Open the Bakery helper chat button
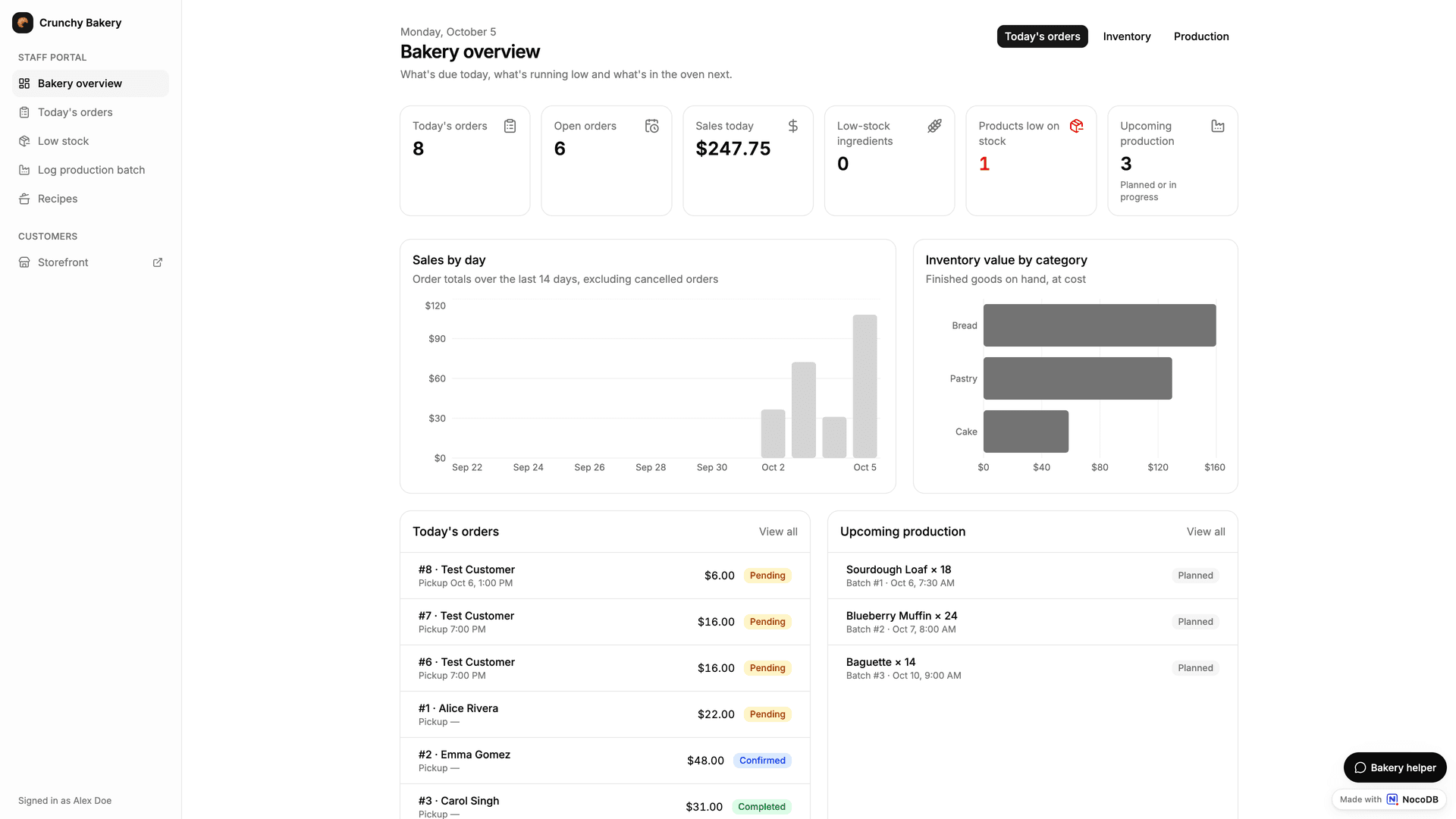The image size is (1456, 819). 1395,767
